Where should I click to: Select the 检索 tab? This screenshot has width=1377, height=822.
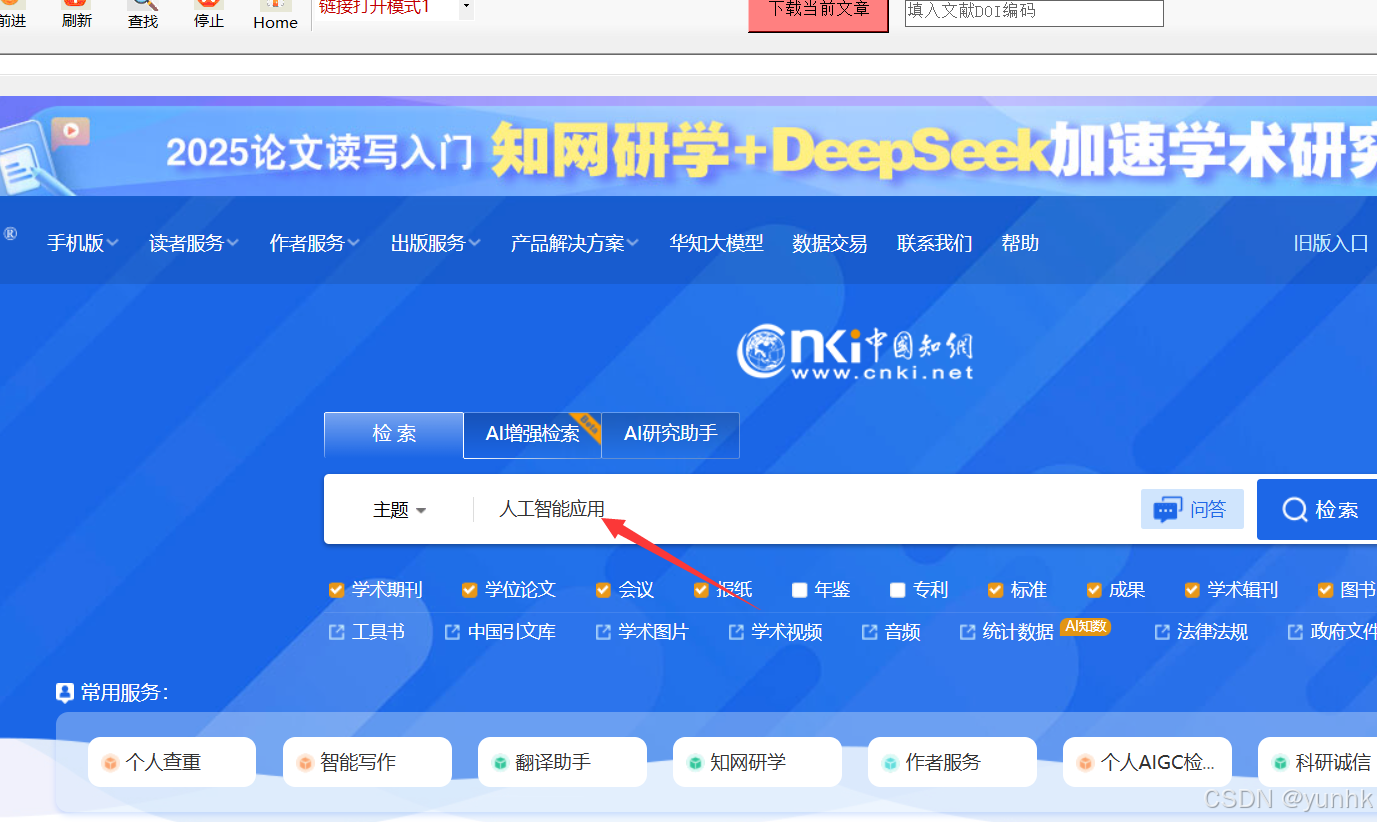point(394,434)
